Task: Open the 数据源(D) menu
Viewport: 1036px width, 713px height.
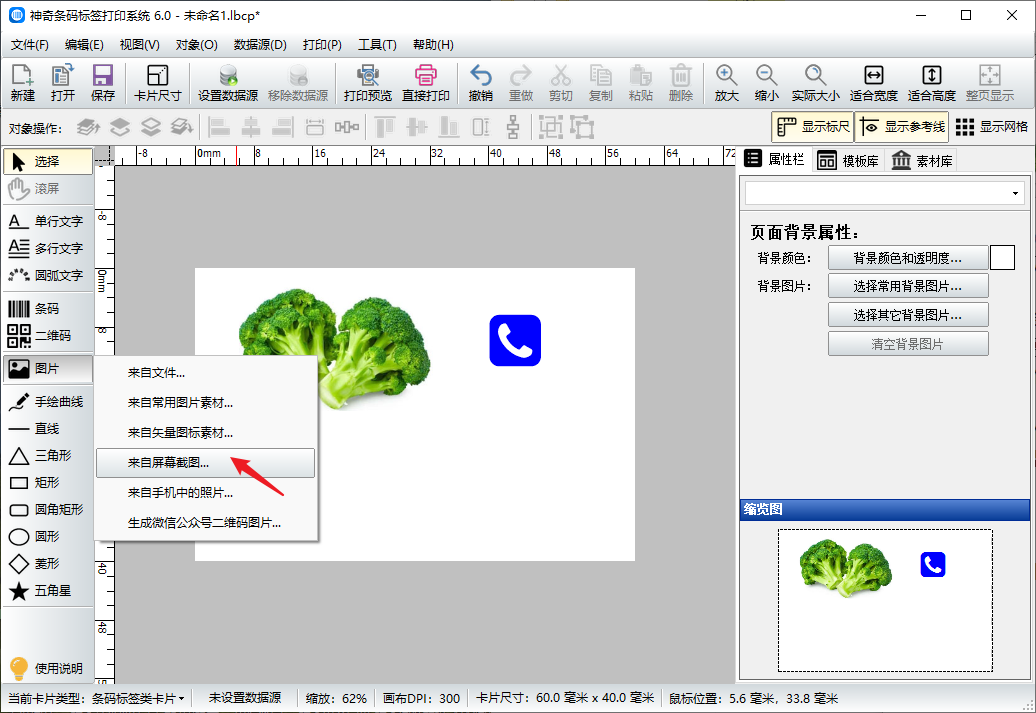Action: pos(260,45)
